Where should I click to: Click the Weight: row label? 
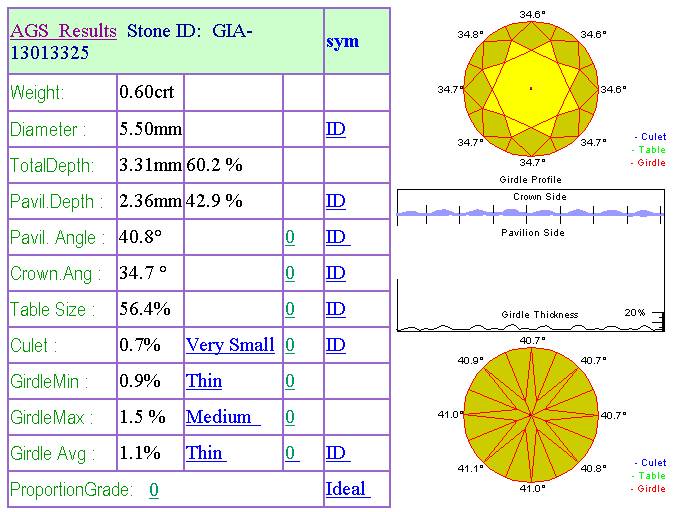pyautogui.click(x=37, y=93)
